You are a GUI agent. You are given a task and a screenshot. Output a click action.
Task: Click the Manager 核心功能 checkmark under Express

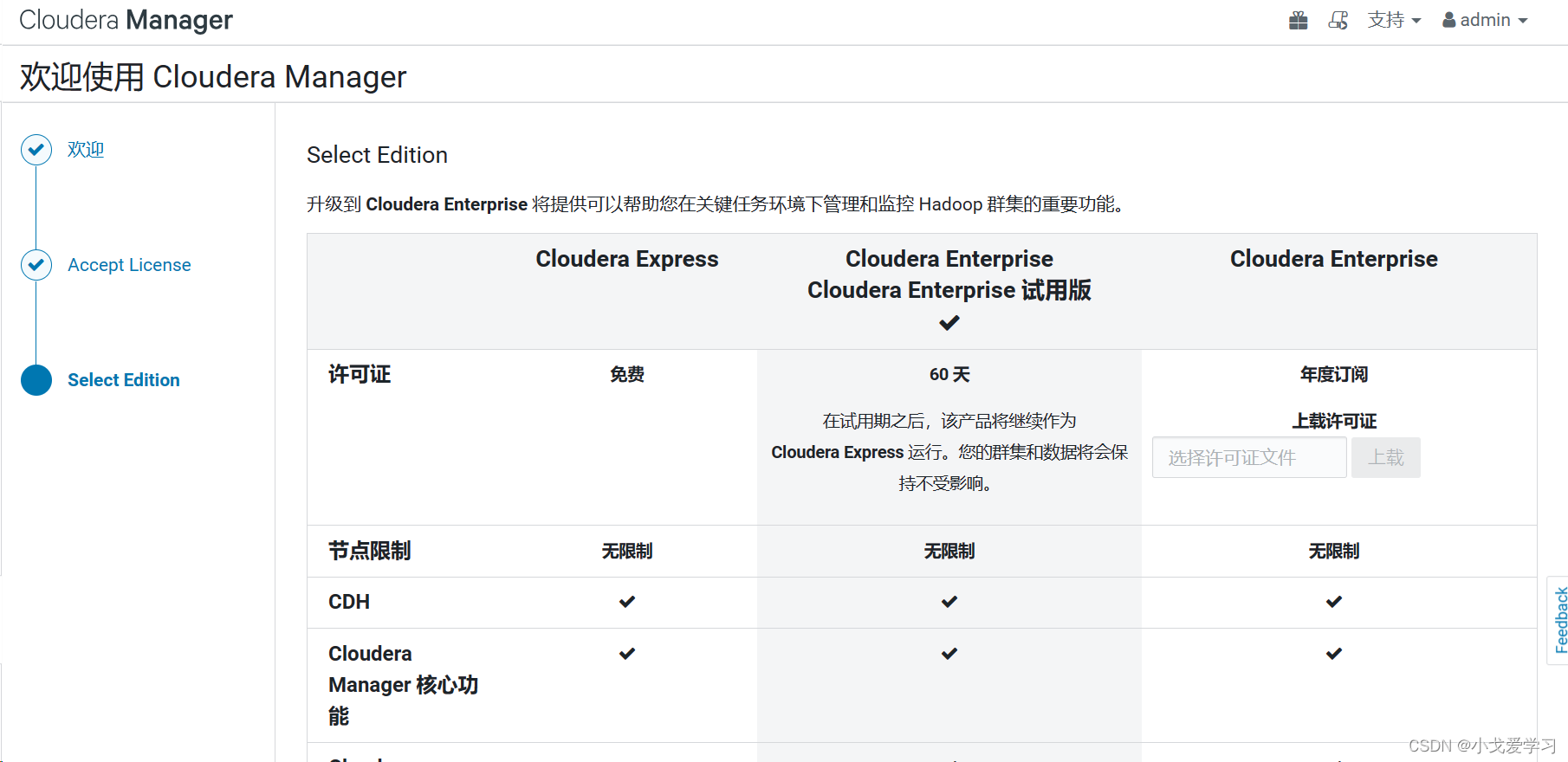[627, 654]
